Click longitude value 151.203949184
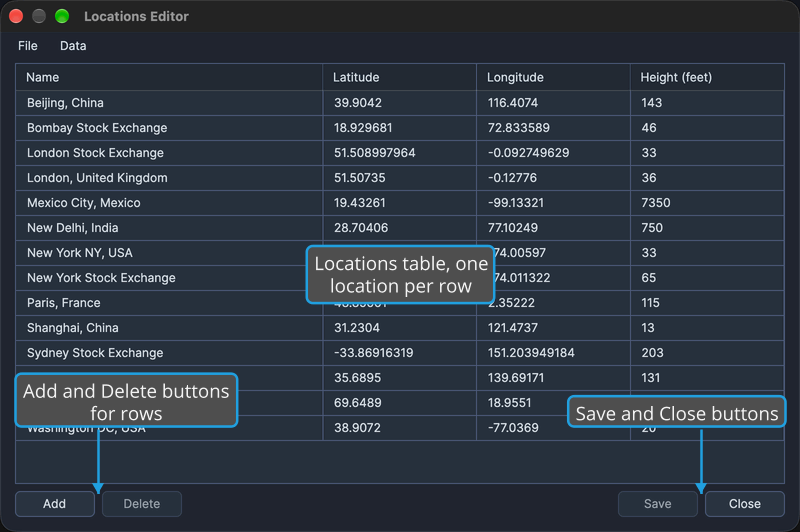Screen dimensions: 800x532 (x=554, y=353)
